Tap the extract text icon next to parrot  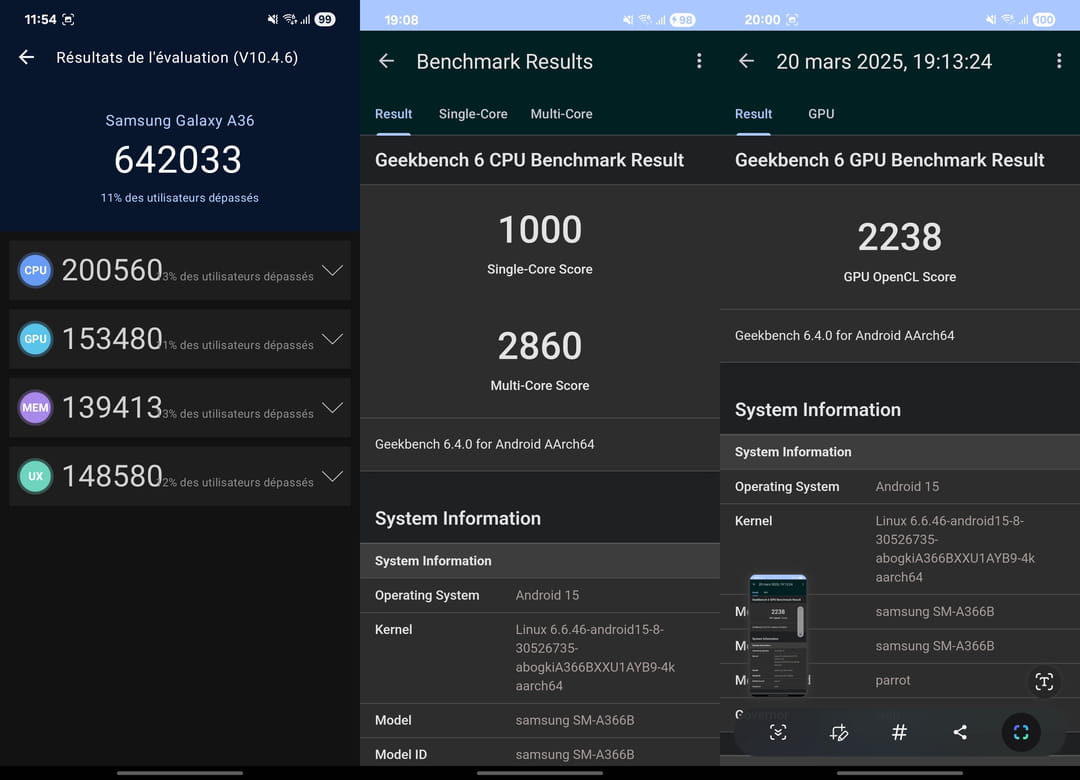(1044, 681)
